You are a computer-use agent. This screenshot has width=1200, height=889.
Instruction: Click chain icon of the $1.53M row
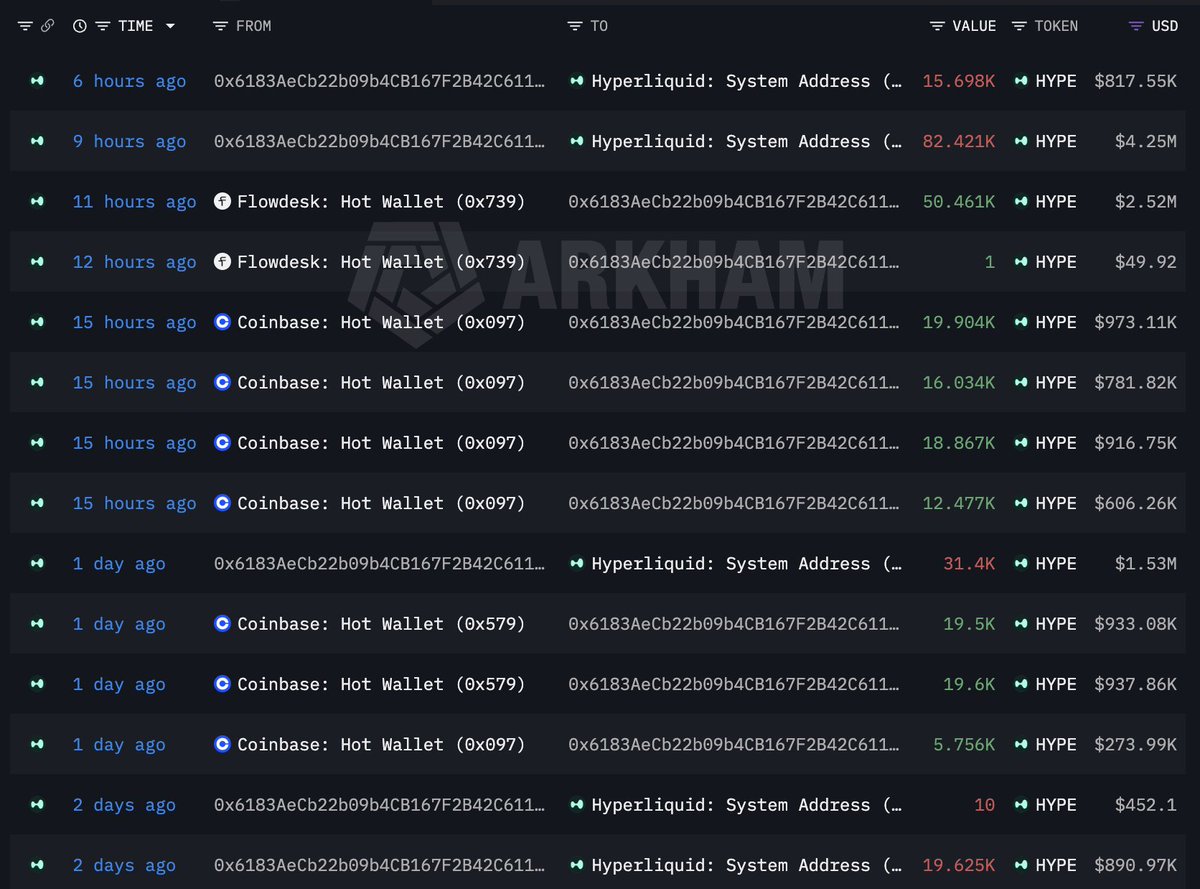[x=37, y=563]
